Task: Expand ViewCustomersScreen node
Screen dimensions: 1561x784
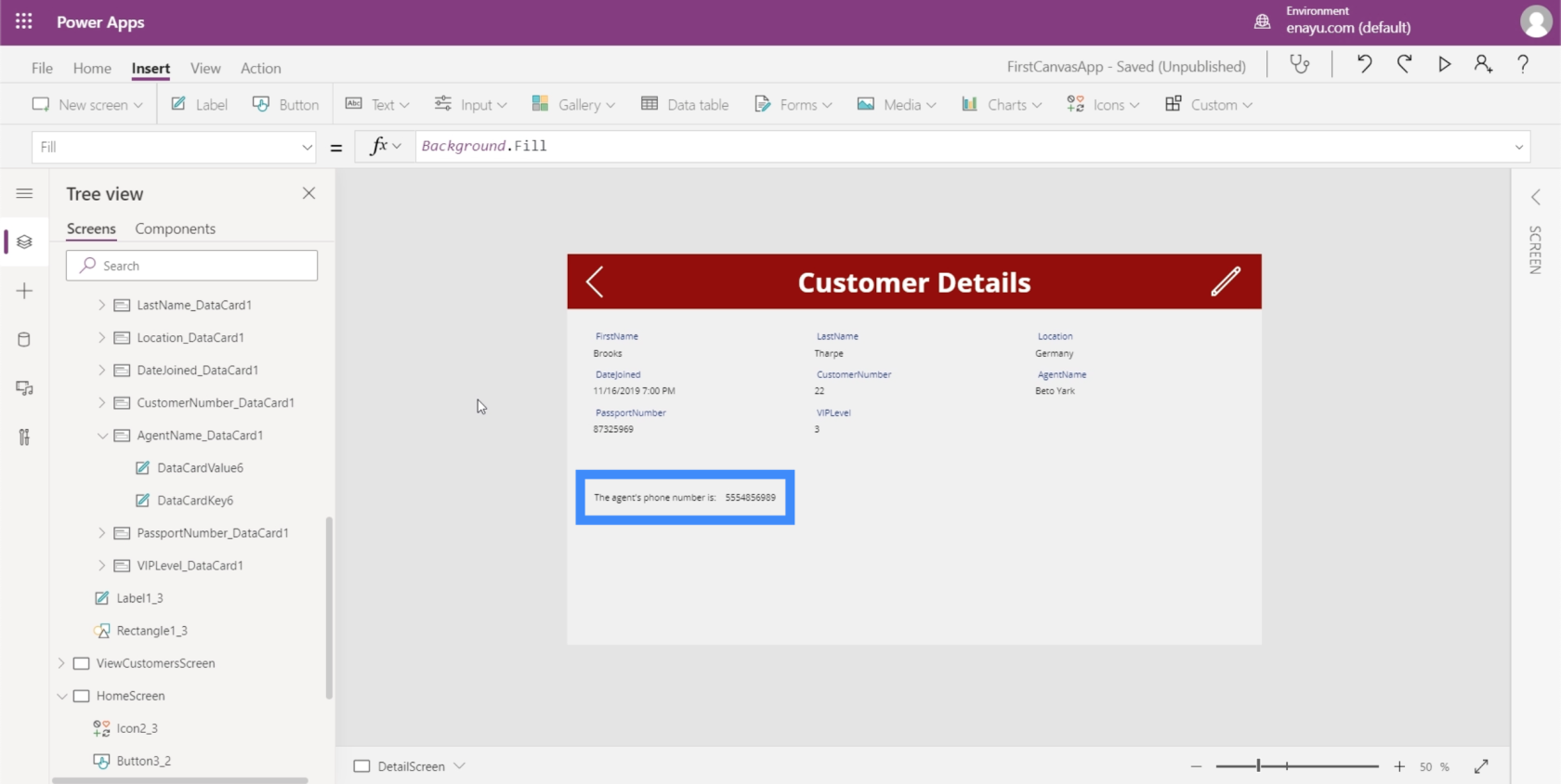Action: [61, 662]
